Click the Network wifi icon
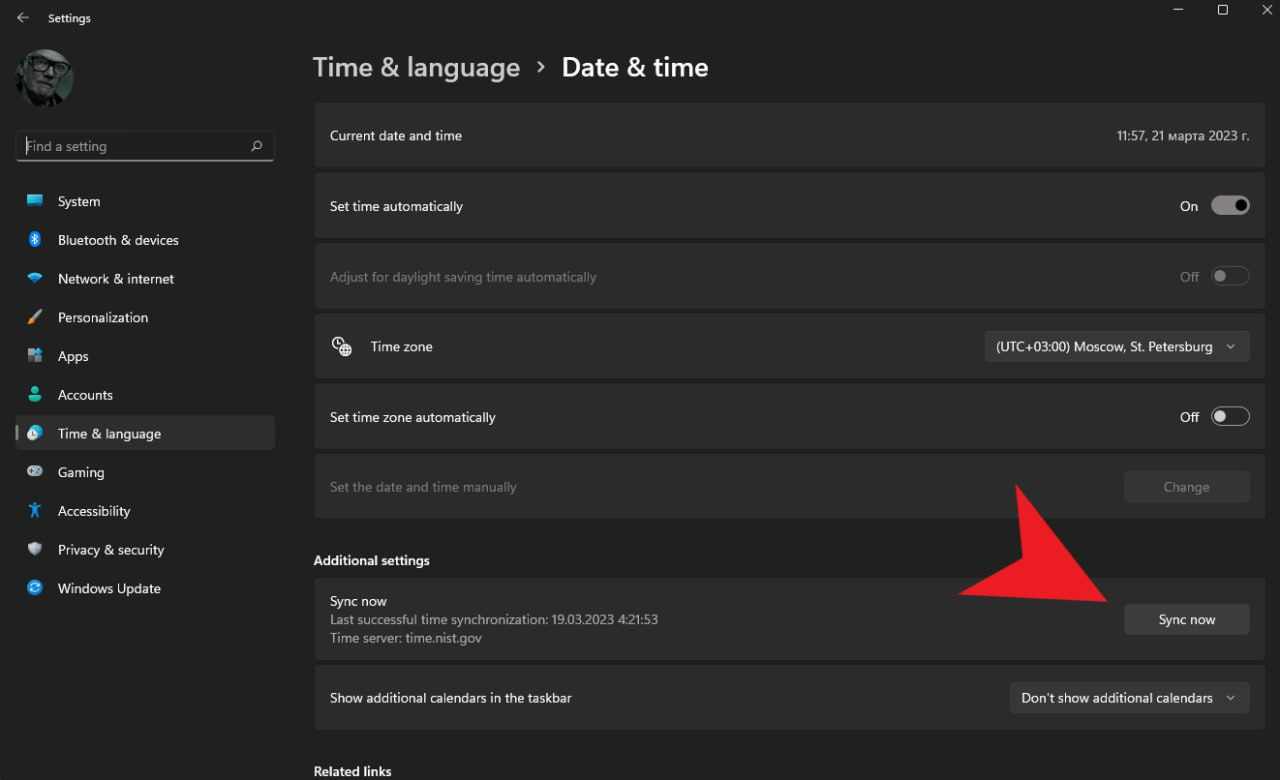Screen dimensions: 1280x780 (x=35, y=279)
